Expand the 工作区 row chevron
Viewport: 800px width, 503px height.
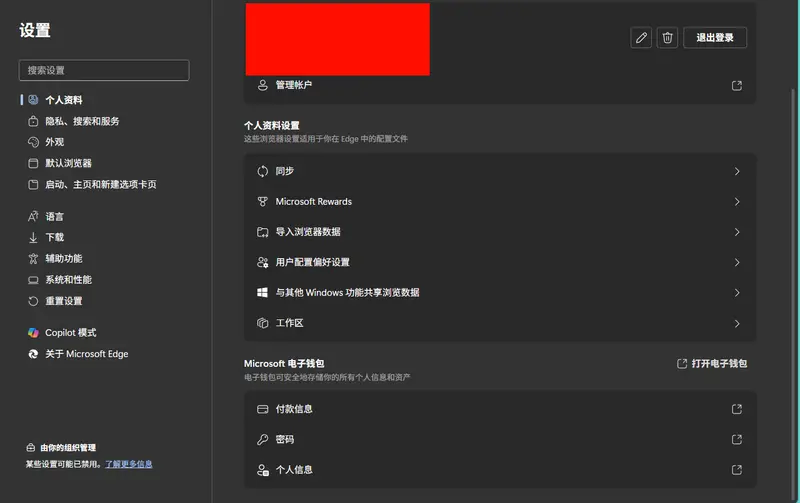coord(737,323)
